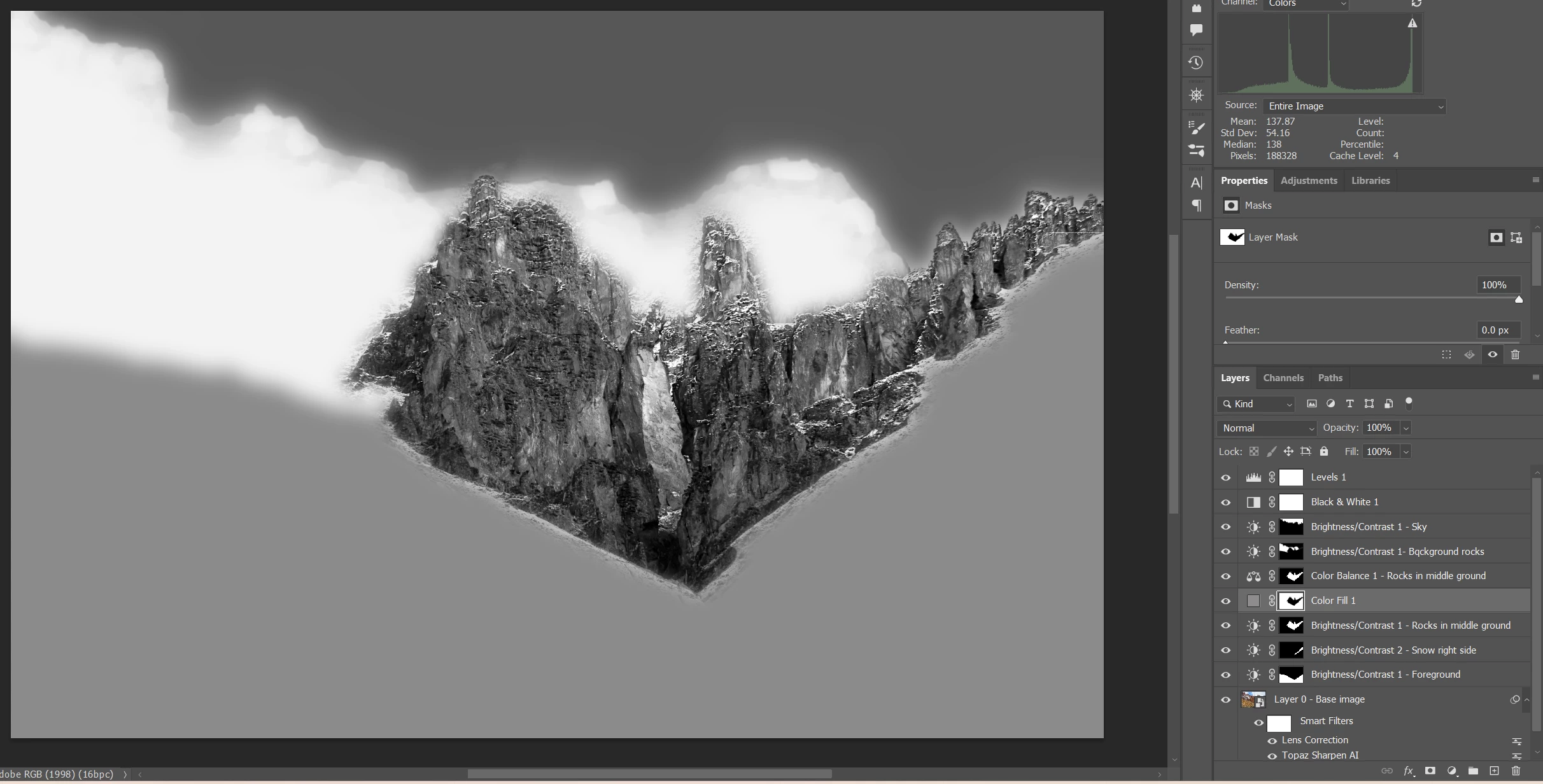
Task: Open the Kind layer filter dropdown
Action: point(1256,404)
